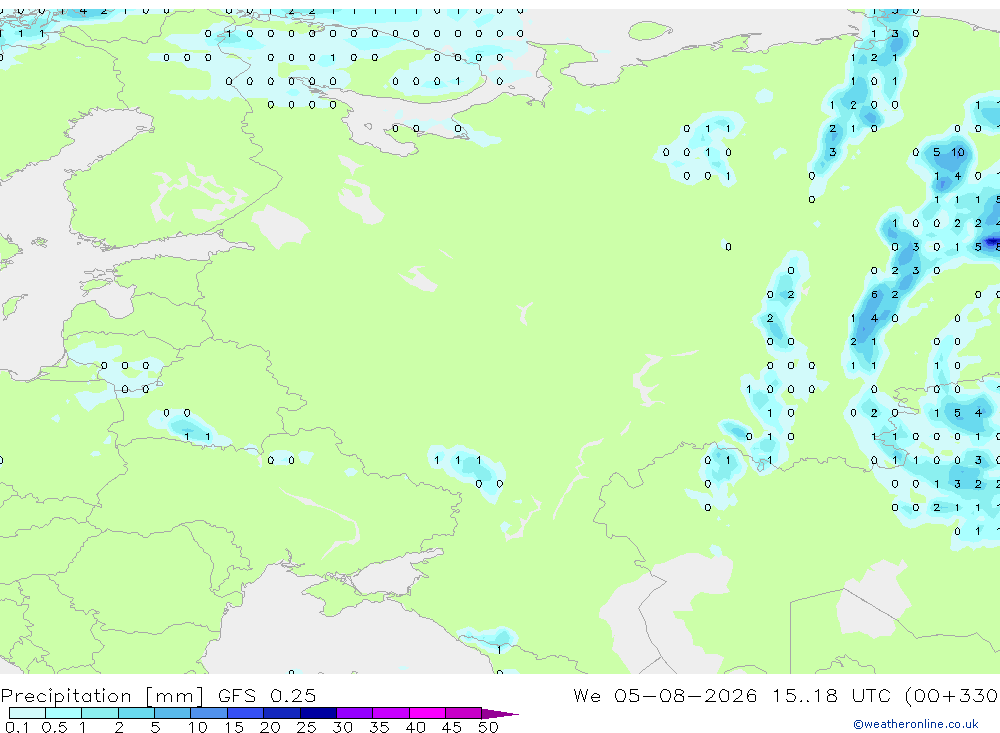The height and width of the screenshot is (733, 1000).
Task: Pick the 15–20 mm legend swatch
Action: coord(246,713)
